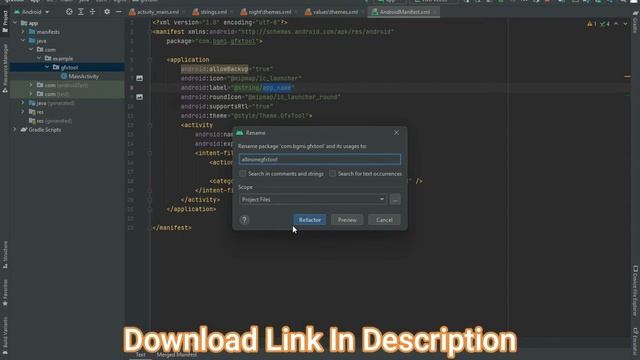This screenshot has width=640, height=360.
Task: Open the Build Variants side tab
Action: click(x=5, y=335)
